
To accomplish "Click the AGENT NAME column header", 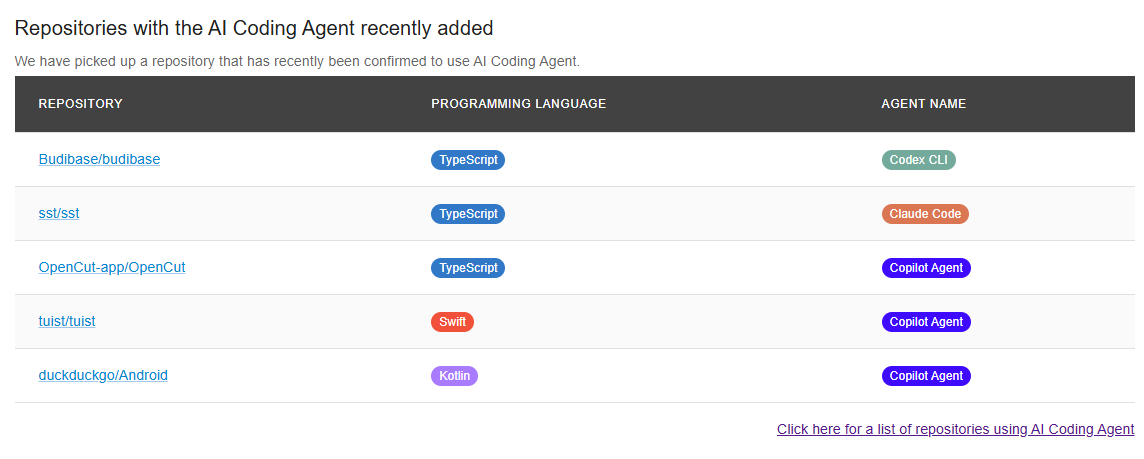I will point(924,104).
